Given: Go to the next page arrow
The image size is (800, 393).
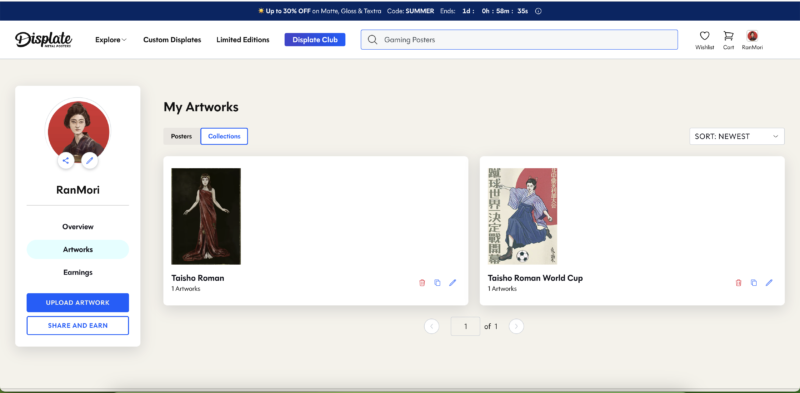Looking at the screenshot, I should click(516, 326).
